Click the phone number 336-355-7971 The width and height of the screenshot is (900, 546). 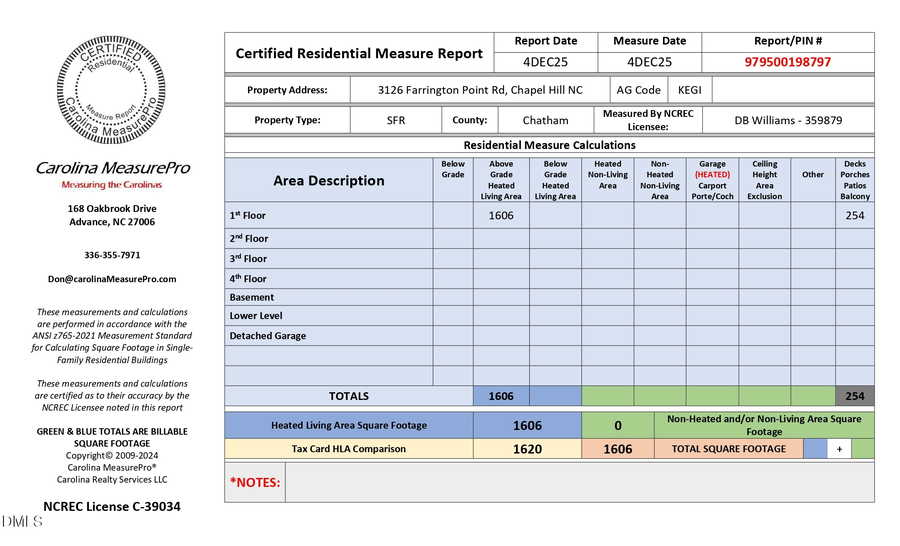click(x=111, y=255)
